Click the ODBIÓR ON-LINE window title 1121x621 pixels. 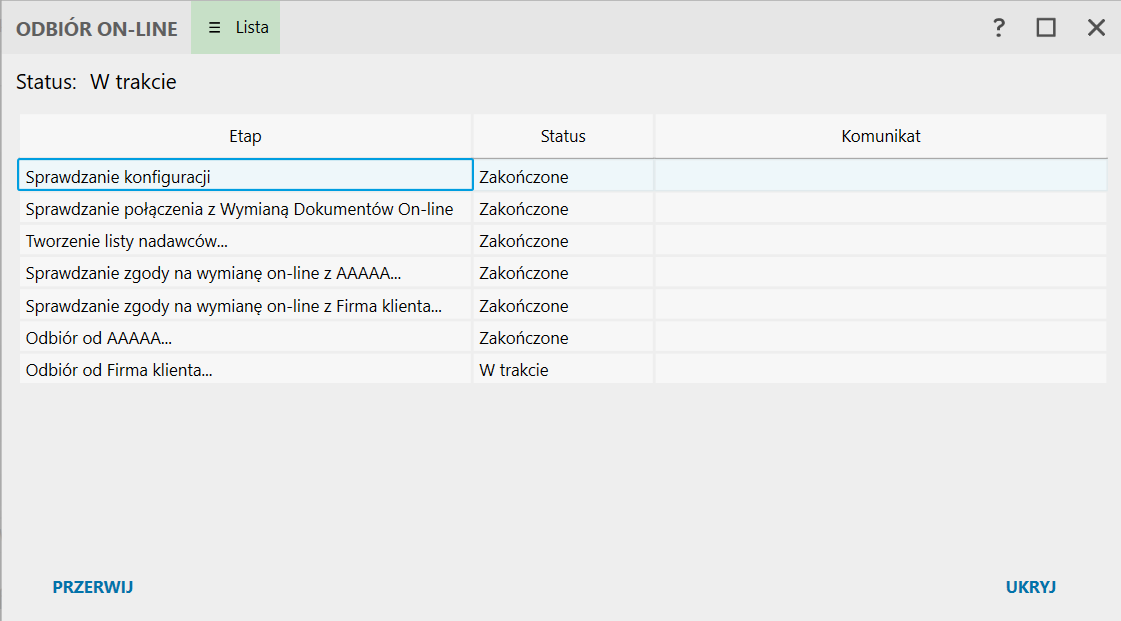tap(96, 29)
